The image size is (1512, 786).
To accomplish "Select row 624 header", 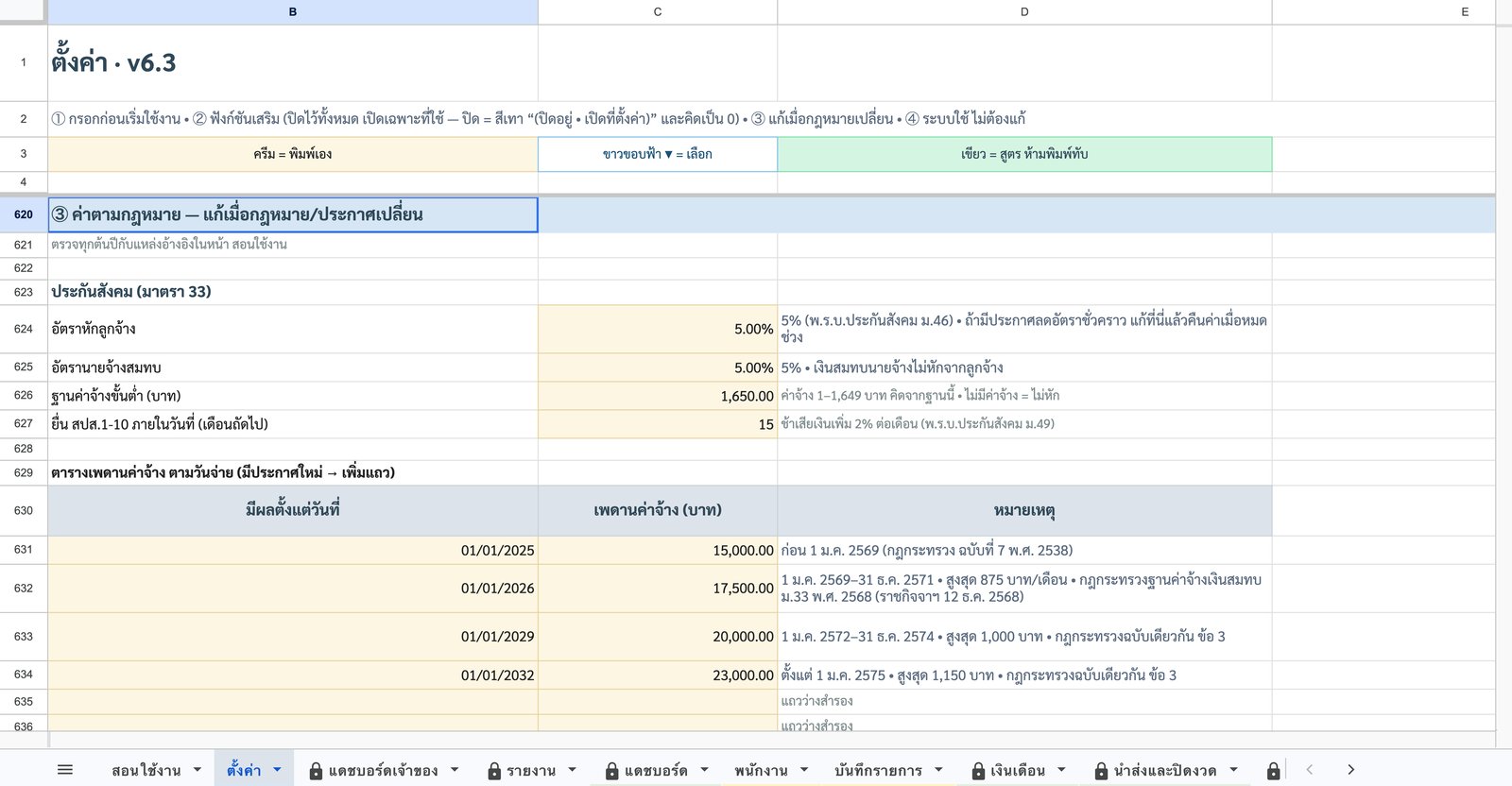I will pos(24,329).
